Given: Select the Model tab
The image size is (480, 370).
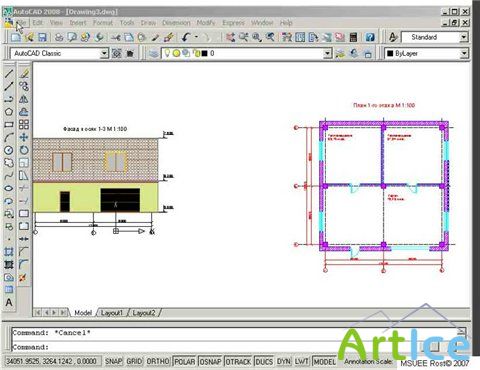Looking at the screenshot, I should coord(83,313).
